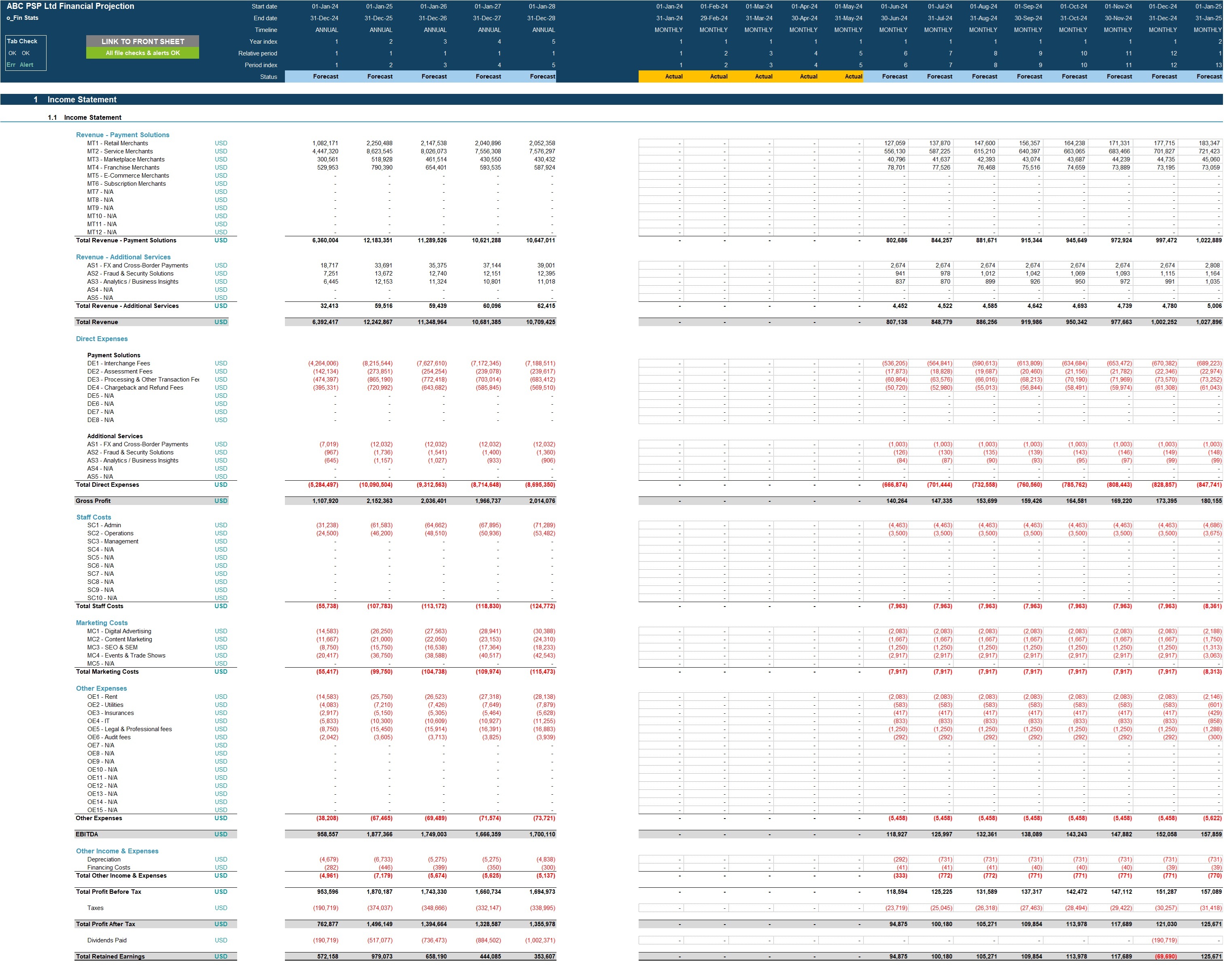Click the Forecast status cell under 01-Jun-24
This screenshot has height=980, width=1225.
click(x=894, y=77)
